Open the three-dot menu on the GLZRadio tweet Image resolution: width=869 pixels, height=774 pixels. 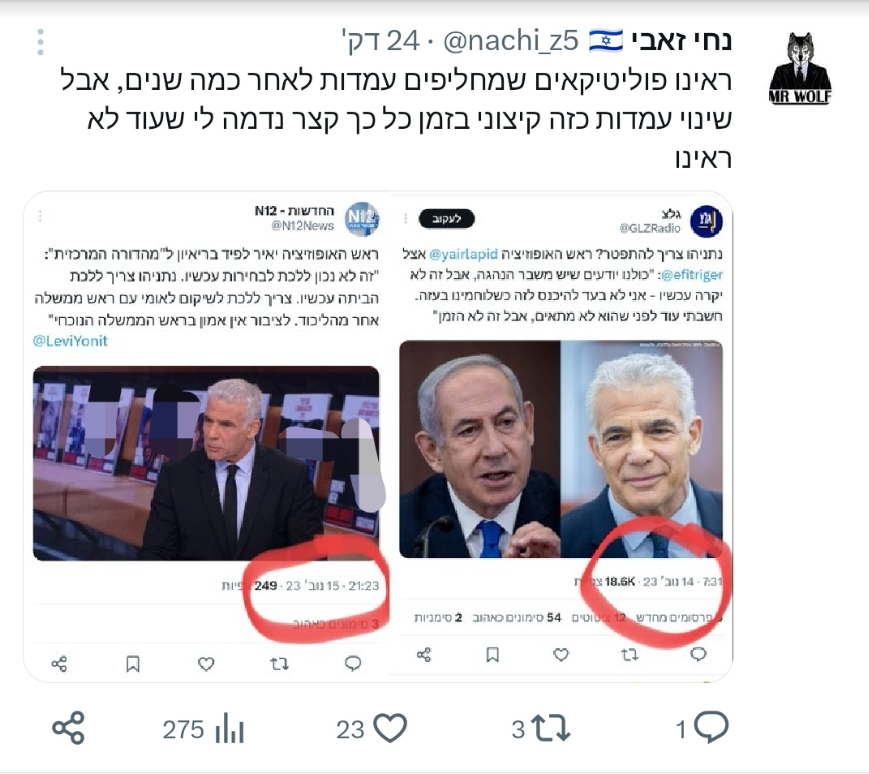click(406, 219)
